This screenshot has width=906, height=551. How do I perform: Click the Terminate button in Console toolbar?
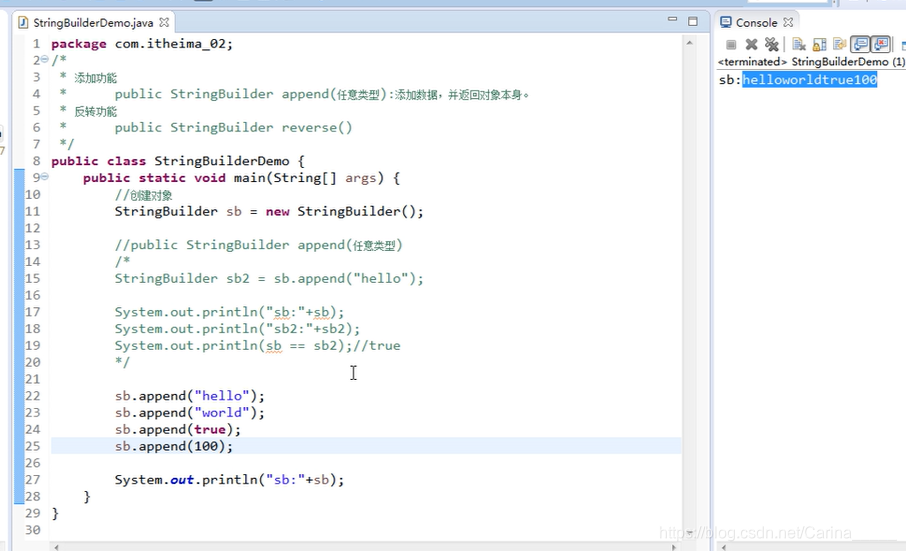[731, 44]
